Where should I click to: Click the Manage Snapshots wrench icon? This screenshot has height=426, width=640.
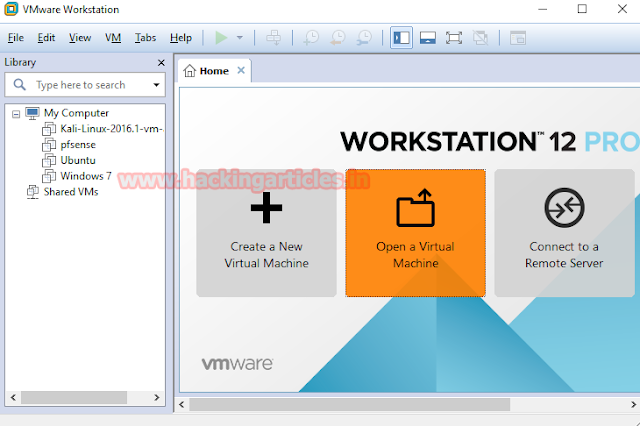[x=364, y=38]
